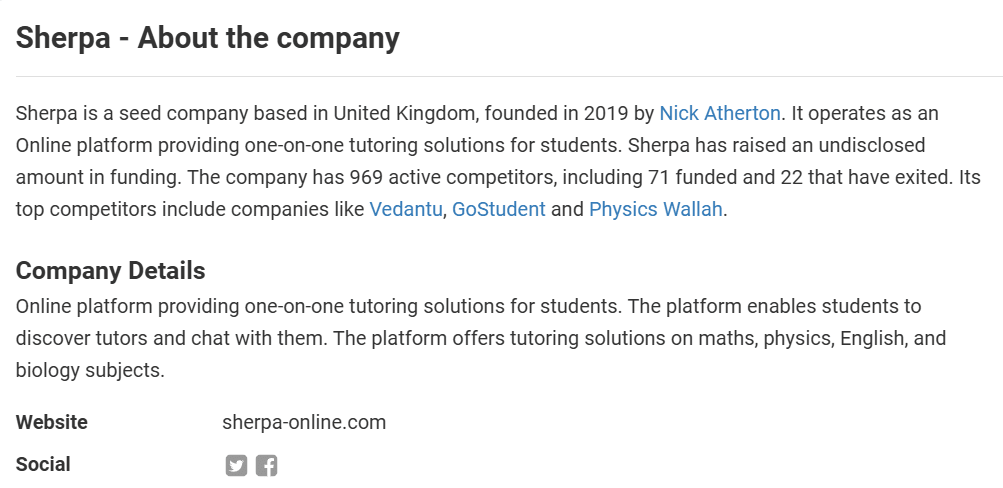Open the GoStudent competitor page

coord(499,210)
